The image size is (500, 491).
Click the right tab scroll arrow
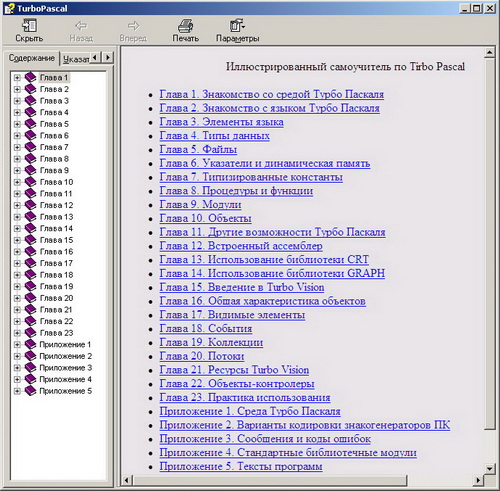107,57
